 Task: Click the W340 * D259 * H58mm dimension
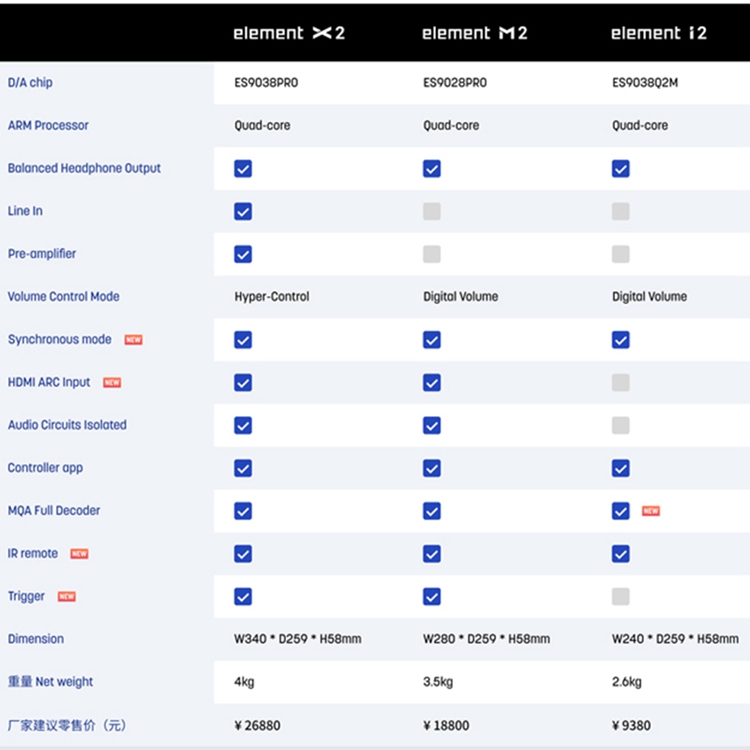298,639
